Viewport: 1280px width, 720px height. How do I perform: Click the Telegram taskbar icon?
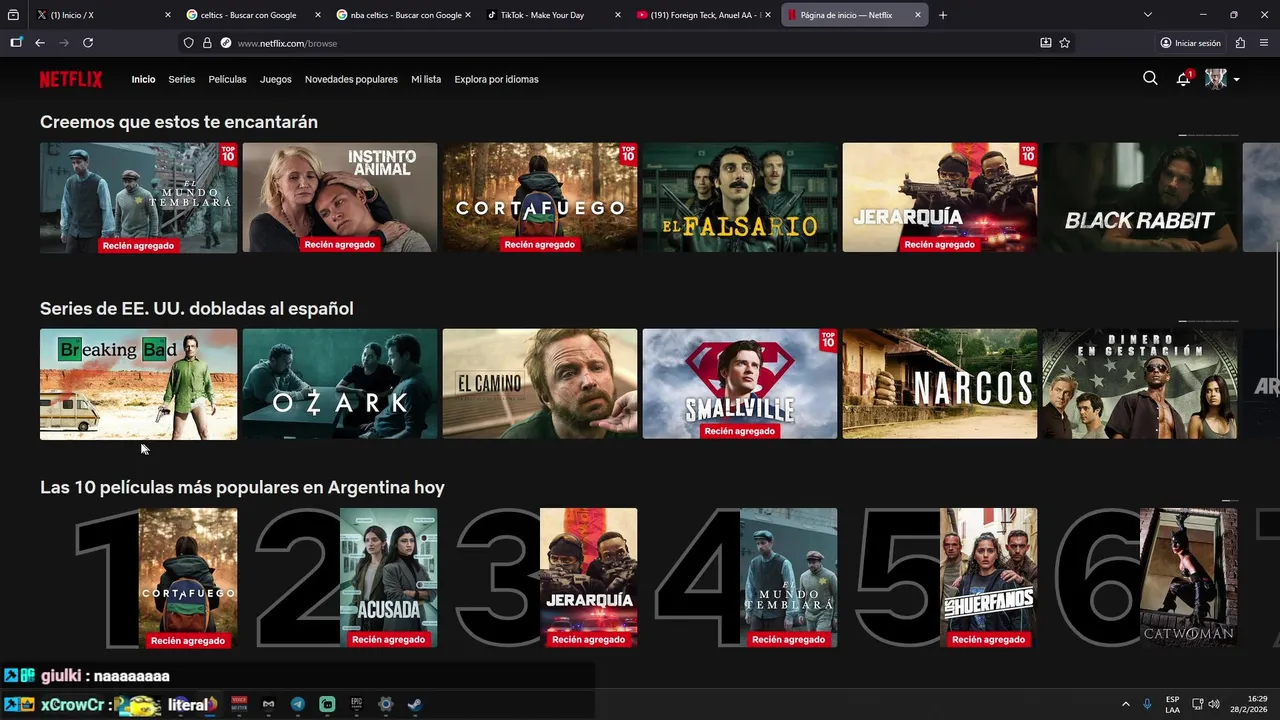click(x=298, y=704)
